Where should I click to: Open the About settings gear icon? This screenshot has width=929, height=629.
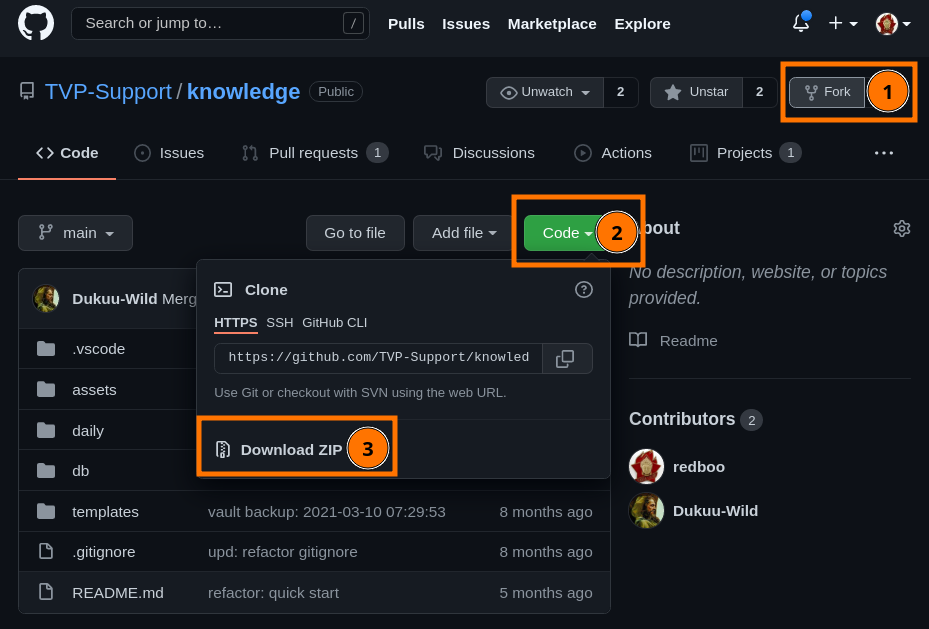pyautogui.click(x=901, y=229)
